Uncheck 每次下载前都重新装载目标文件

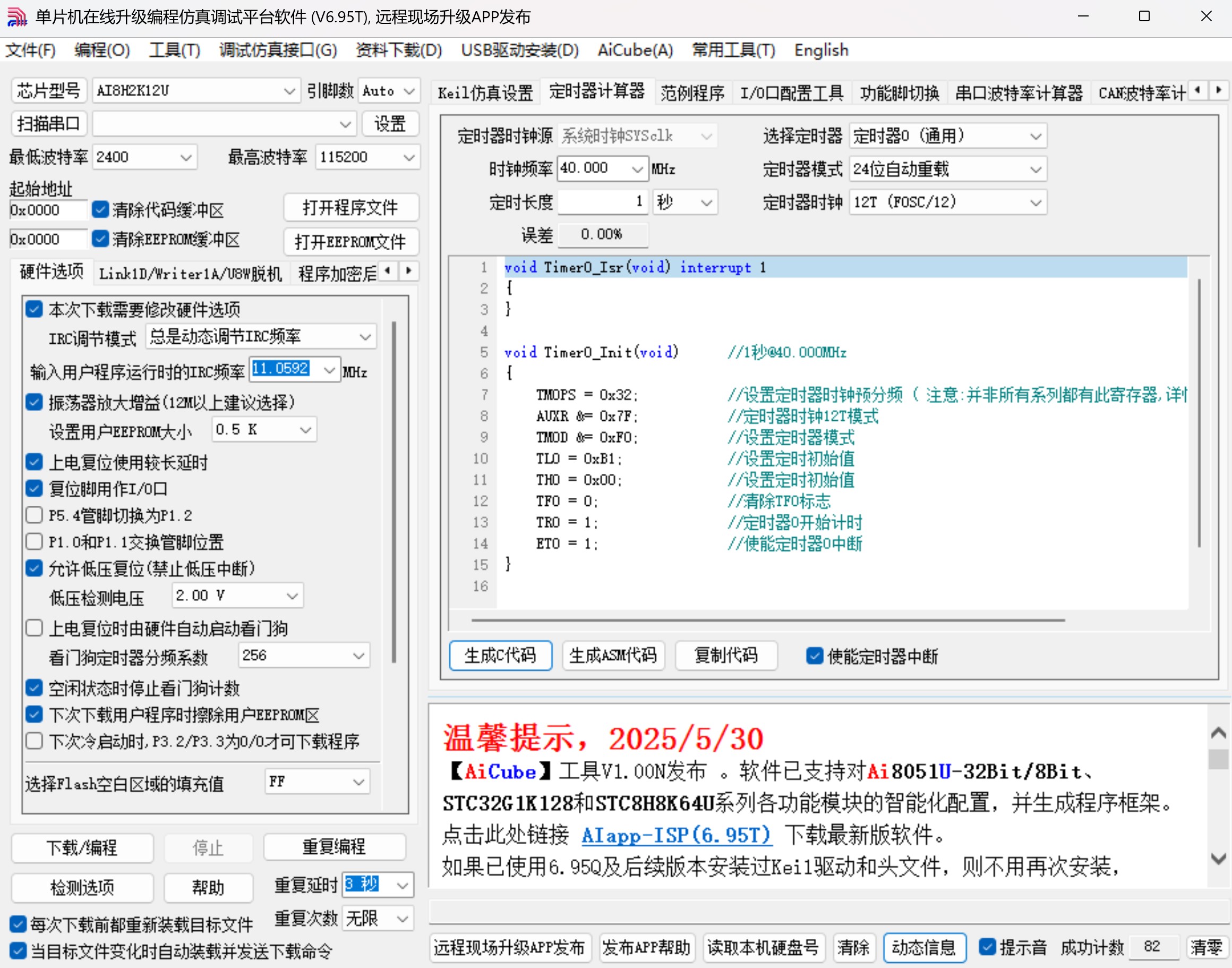pos(18,924)
